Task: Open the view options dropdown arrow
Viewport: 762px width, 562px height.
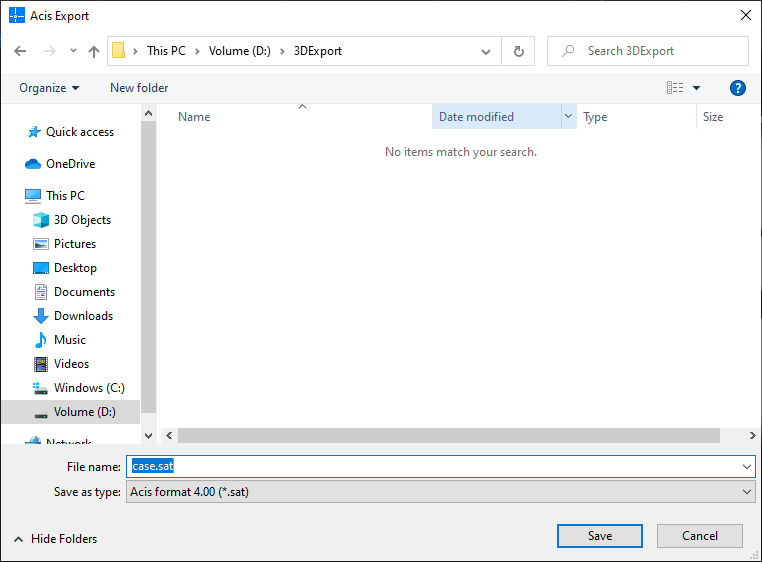Action: [x=697, y=88]
